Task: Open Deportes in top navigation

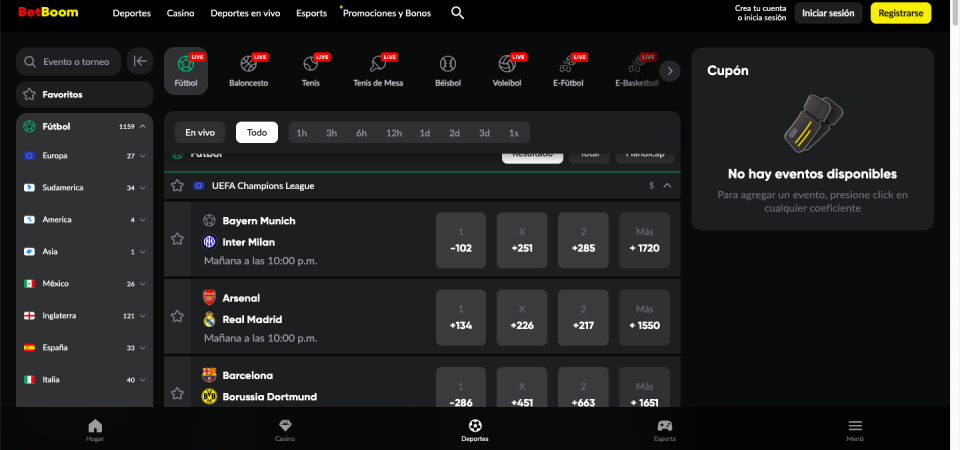Action: click(x=132, y=13)
